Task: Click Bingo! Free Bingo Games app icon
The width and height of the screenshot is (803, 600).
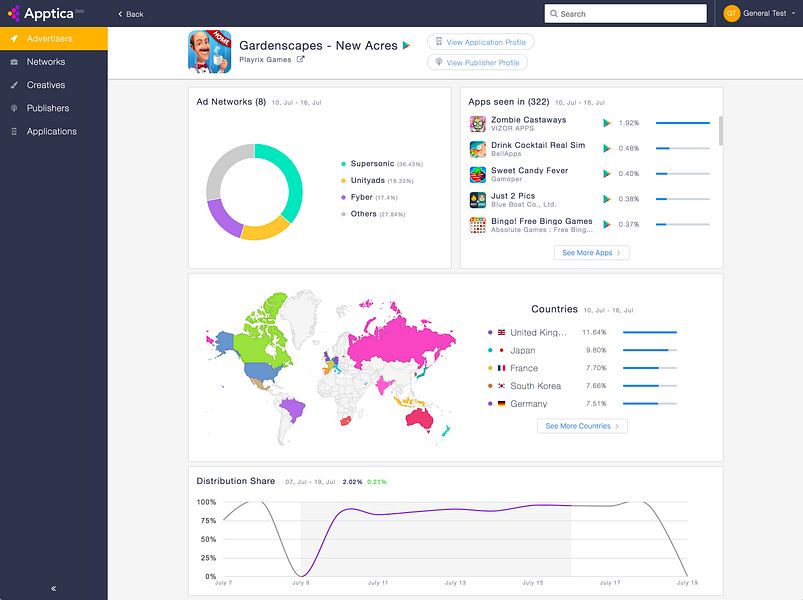Action: tap(478, 225)
